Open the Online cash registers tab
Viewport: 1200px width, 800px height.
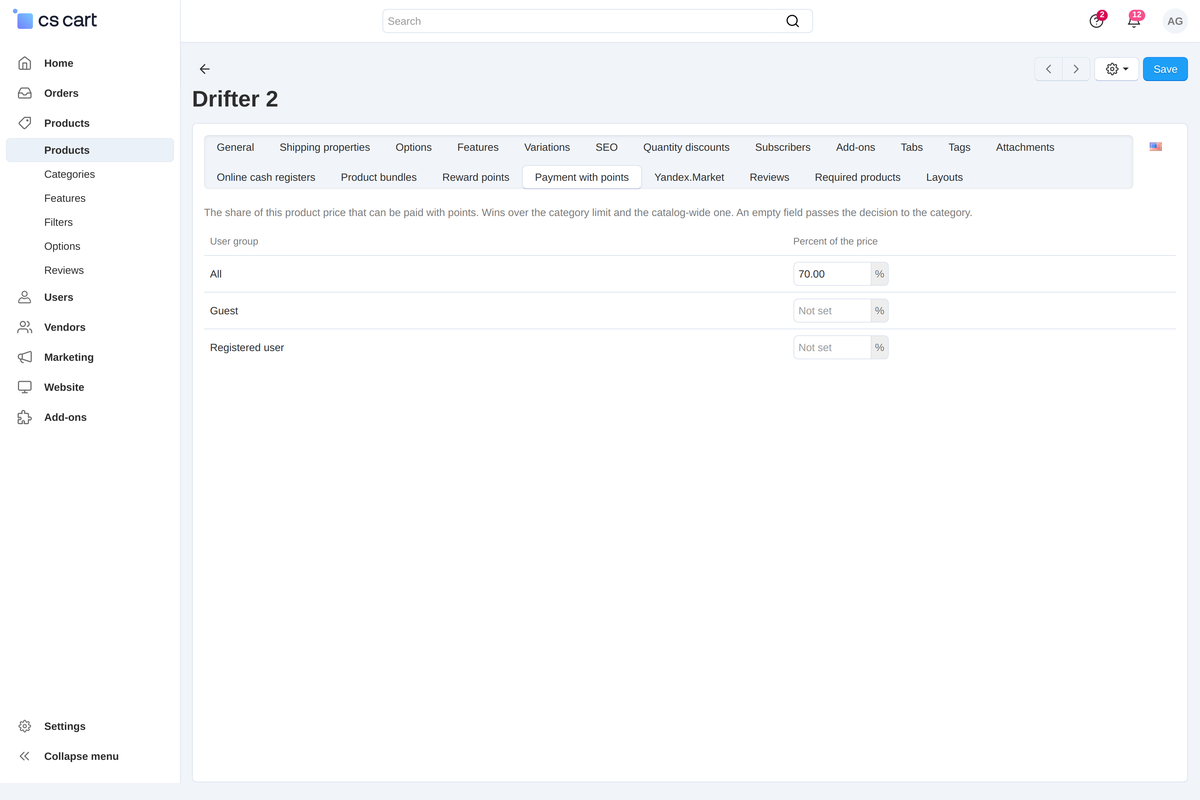266,177
